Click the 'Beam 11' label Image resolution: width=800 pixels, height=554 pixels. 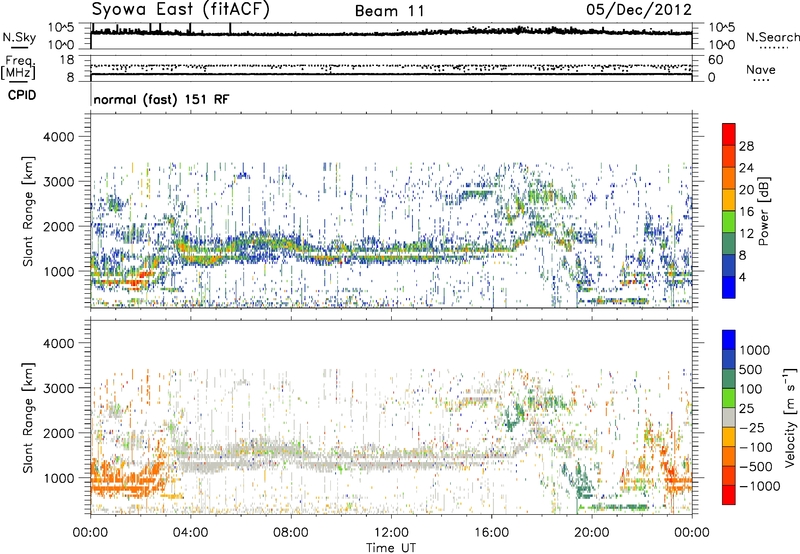(389, 11)
